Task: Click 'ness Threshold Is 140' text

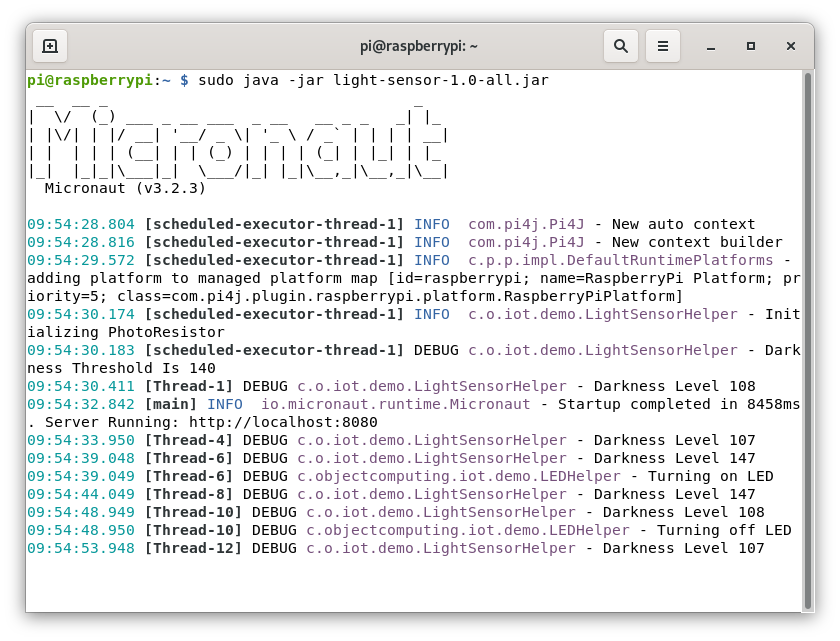Action: pyautogui.click(x=121, y=368)
